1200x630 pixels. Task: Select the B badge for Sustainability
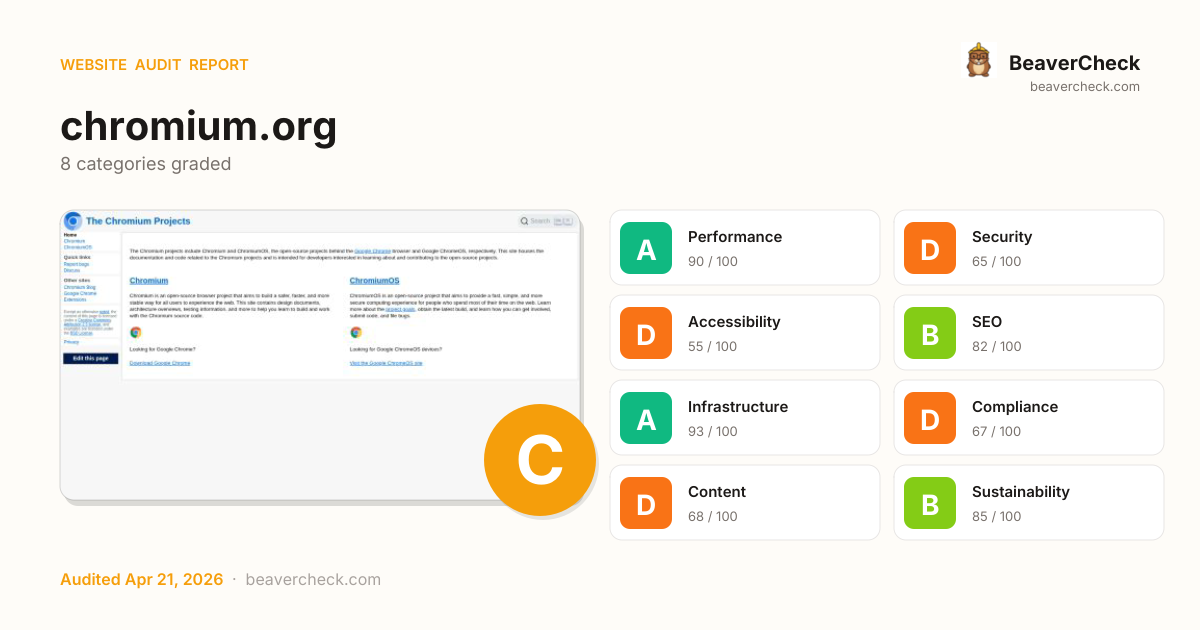pos(930,503)
